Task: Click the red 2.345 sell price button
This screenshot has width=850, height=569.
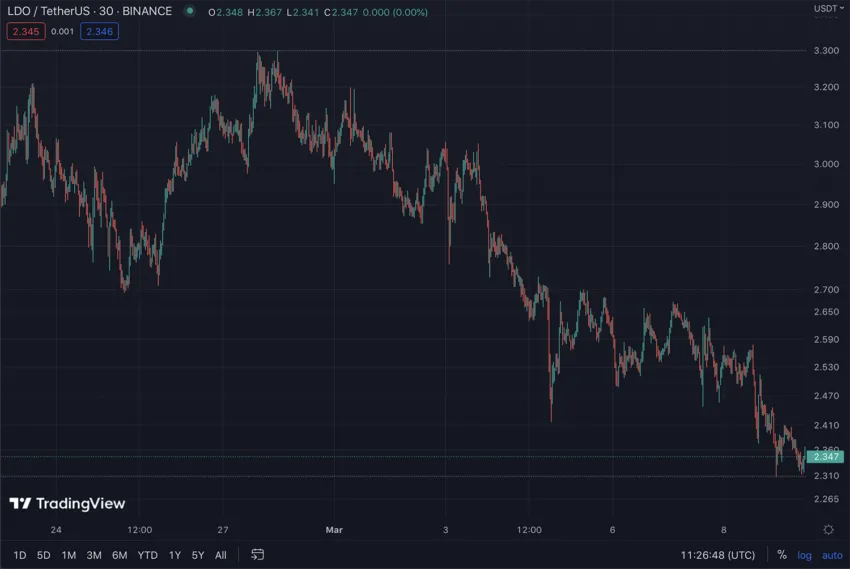Action: (x=25, y=32)
